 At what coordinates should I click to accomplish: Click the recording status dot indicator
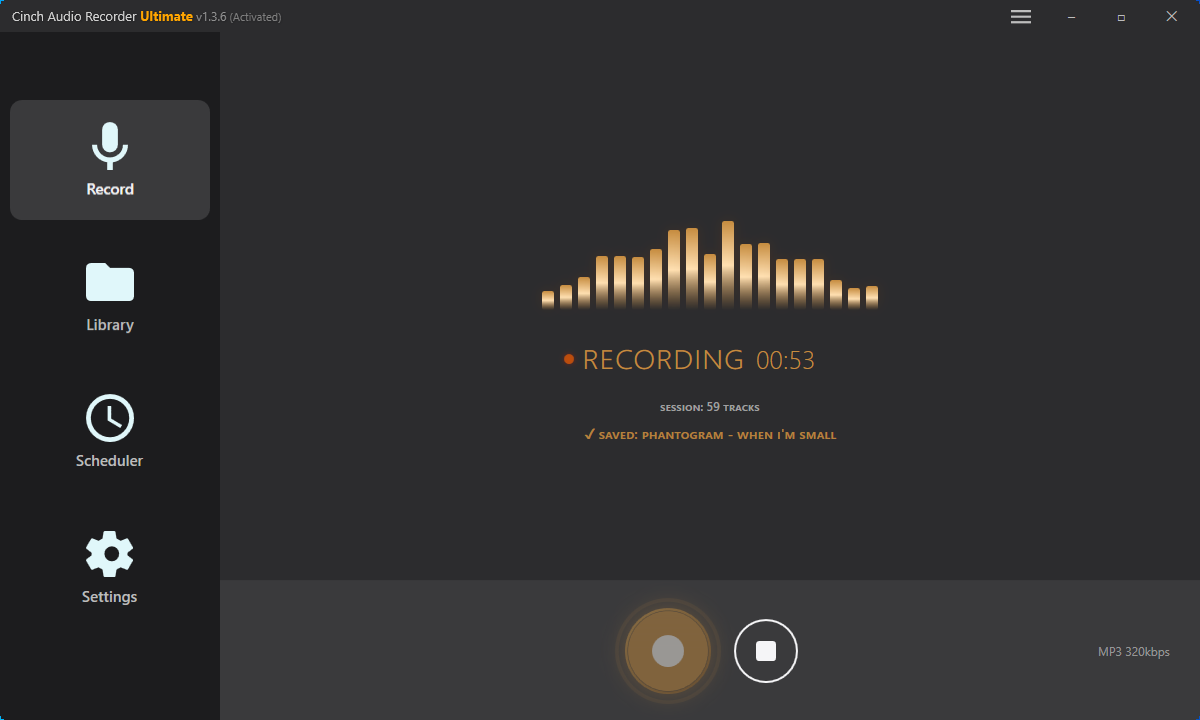[570, 359]
